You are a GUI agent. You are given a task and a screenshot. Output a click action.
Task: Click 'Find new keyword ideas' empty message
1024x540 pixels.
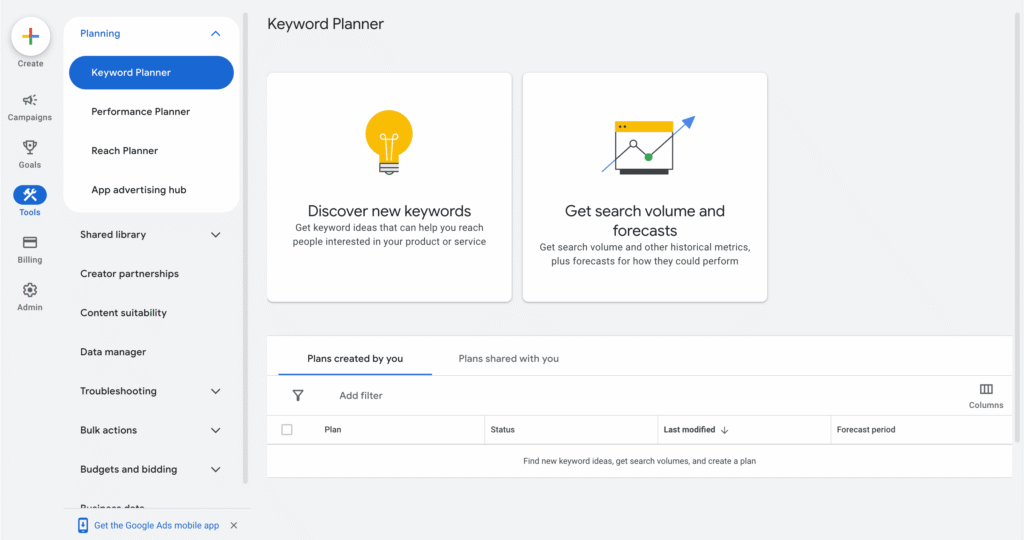[x=639, y=461]
